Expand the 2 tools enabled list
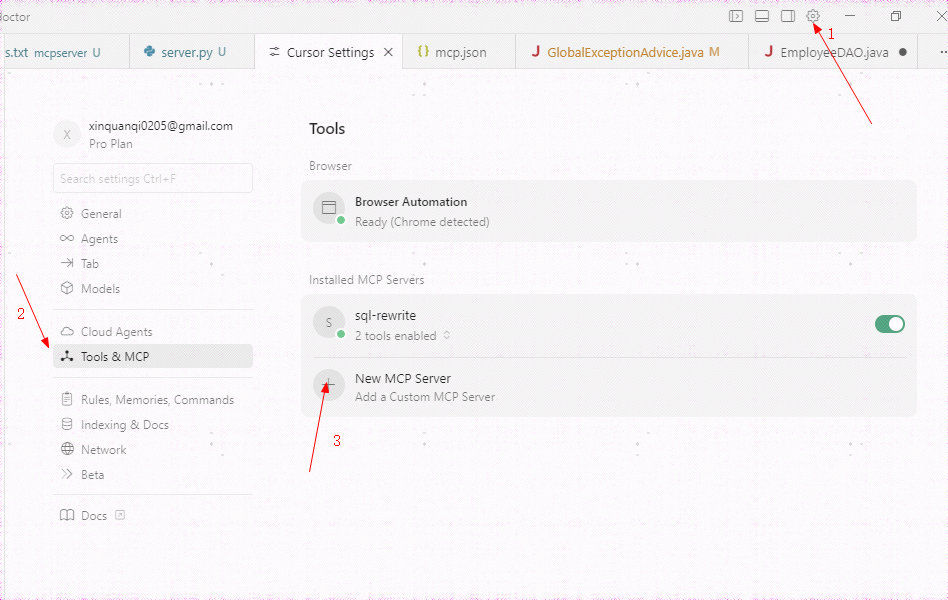 tap(447, 335)
